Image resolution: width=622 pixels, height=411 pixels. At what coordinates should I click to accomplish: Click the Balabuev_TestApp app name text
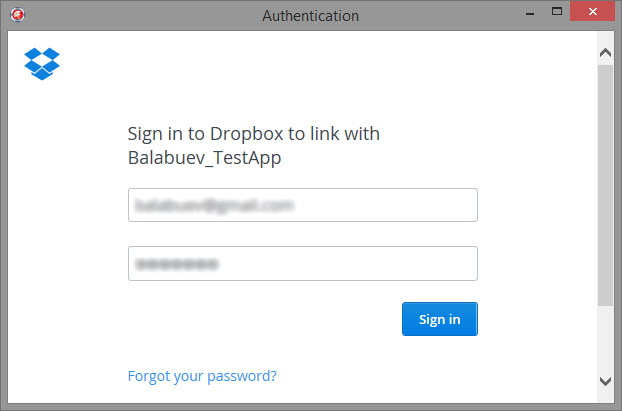coord(204,158)
